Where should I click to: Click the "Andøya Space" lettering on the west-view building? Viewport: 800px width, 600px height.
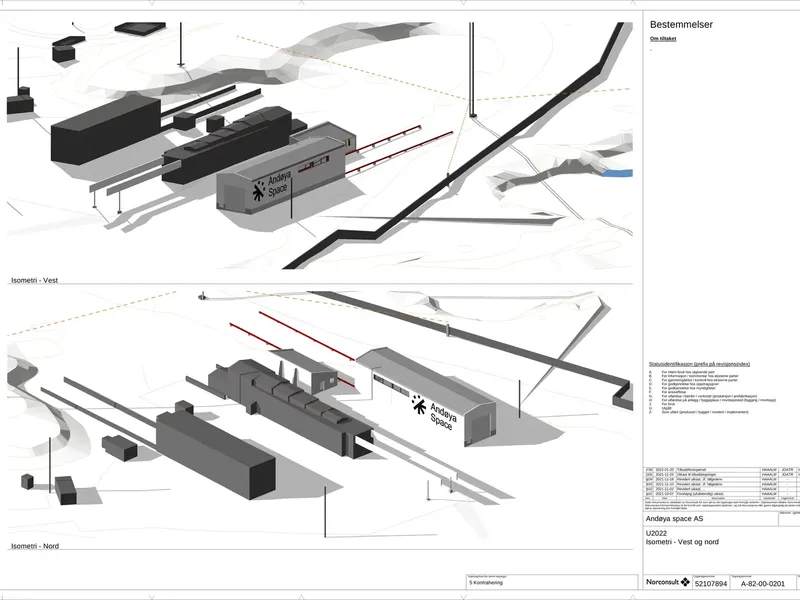pos(279,184)
